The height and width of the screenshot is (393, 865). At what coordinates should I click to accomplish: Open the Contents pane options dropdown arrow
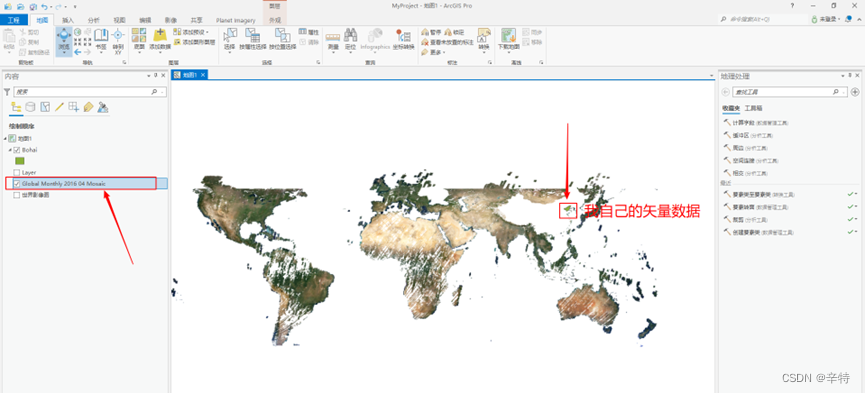(x=148, y=76)
